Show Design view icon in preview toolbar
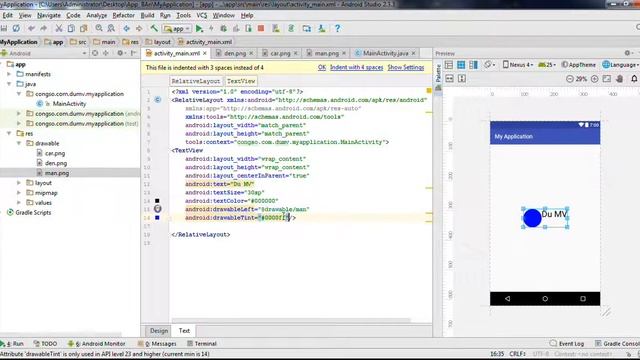 (x=449, y=65)
